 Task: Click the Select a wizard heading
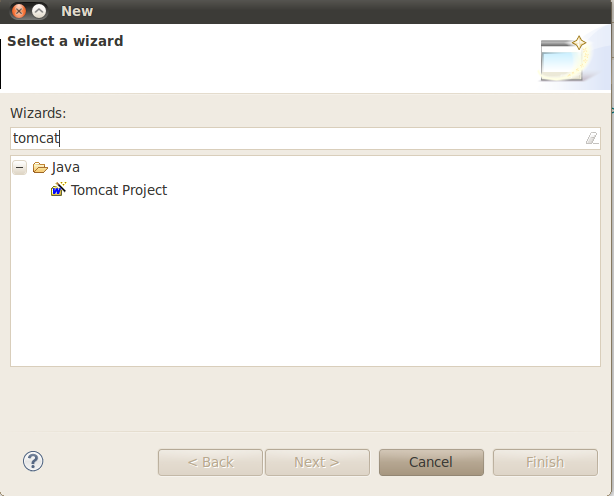tap(65, 41)
